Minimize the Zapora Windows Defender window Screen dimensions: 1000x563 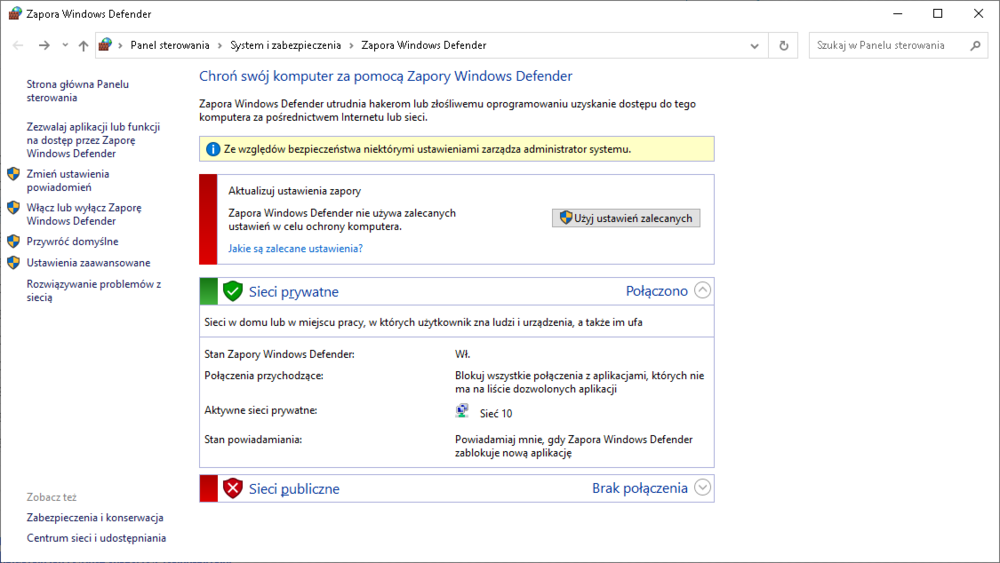coord(897,13)
